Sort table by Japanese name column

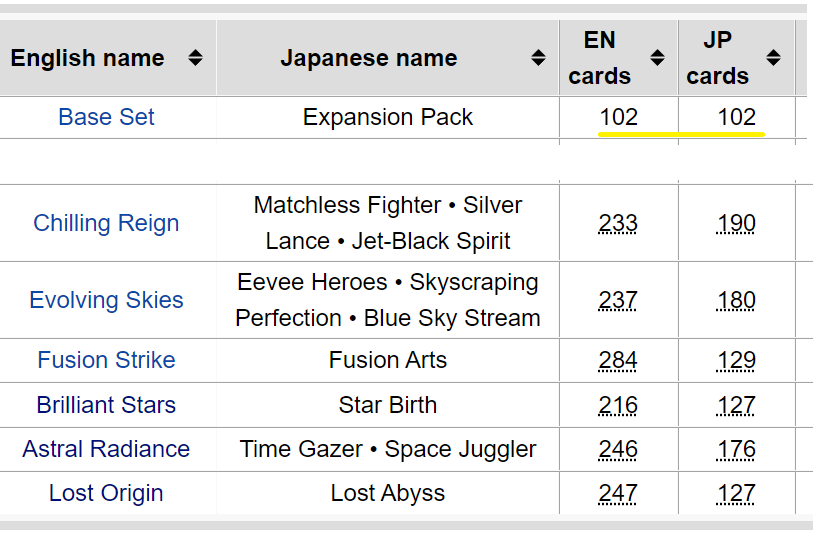pos(538,58)
